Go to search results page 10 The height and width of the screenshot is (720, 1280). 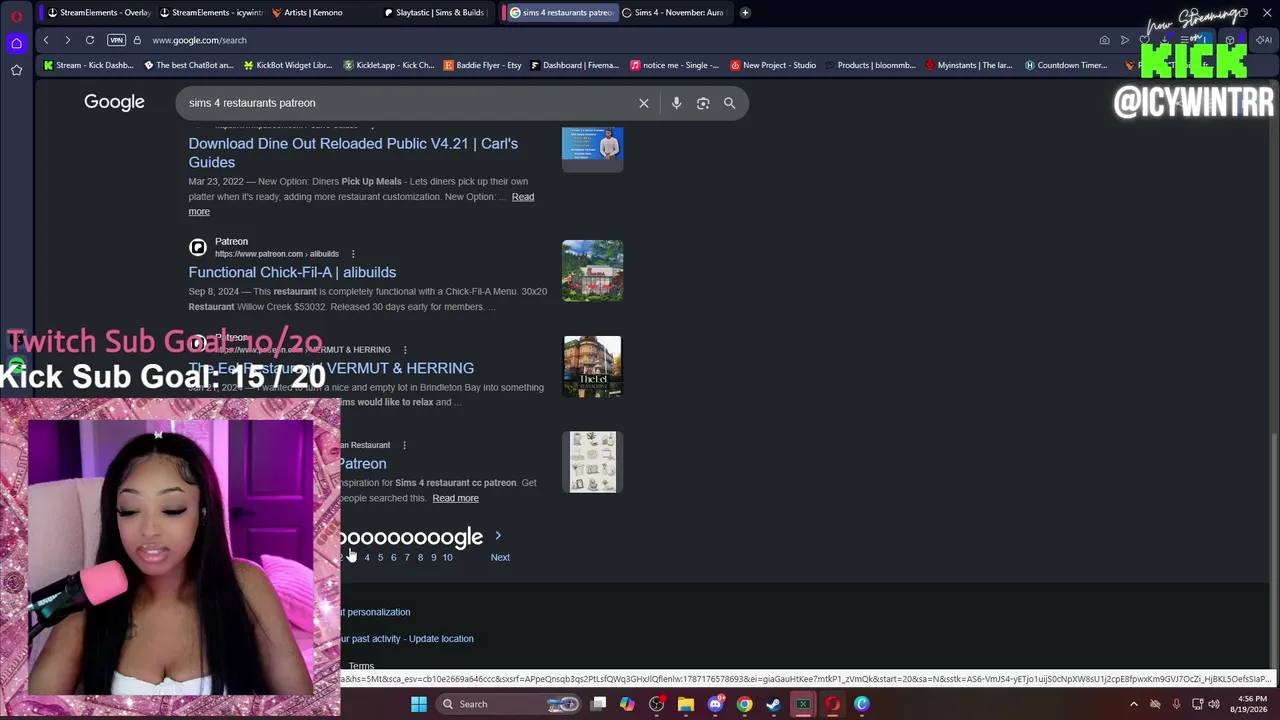click(447, 557)
